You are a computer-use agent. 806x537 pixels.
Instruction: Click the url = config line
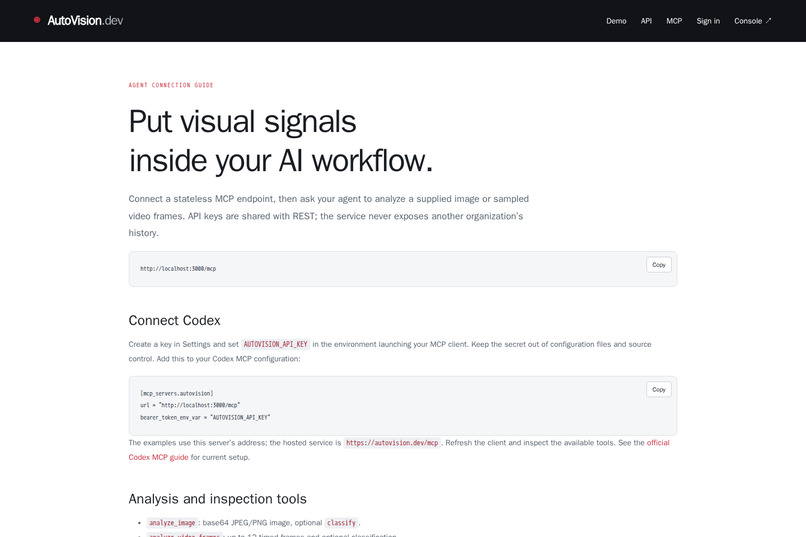click(190, 405)
